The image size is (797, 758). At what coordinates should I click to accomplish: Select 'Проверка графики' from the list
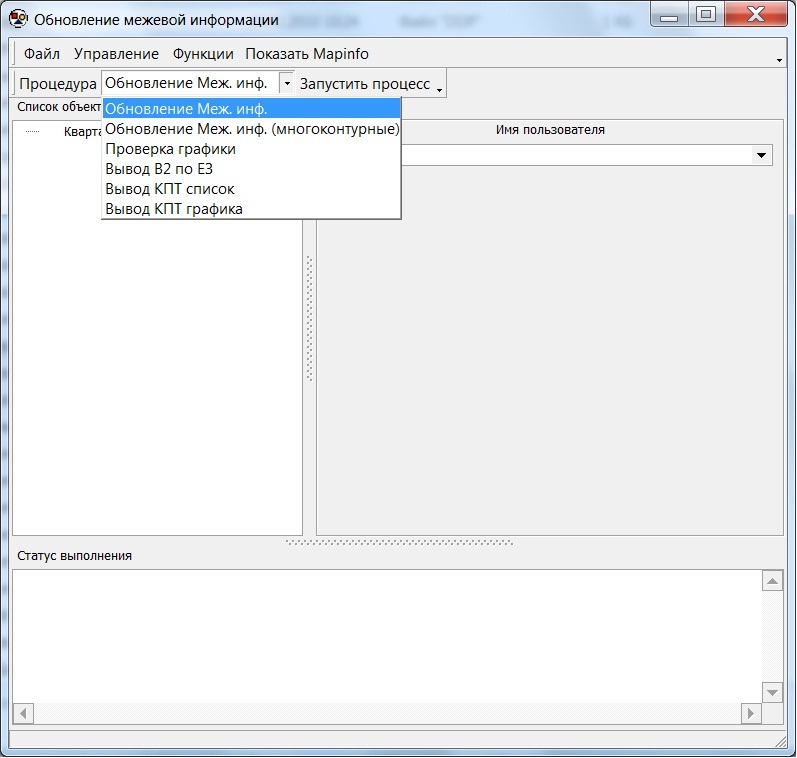[x=171, y=149]
